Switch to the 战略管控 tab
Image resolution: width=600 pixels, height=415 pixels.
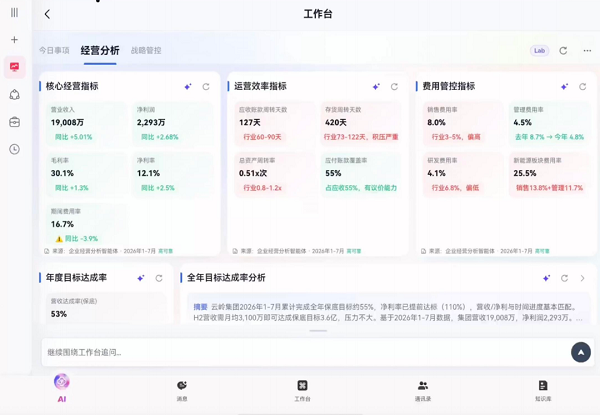click(146, 50)
